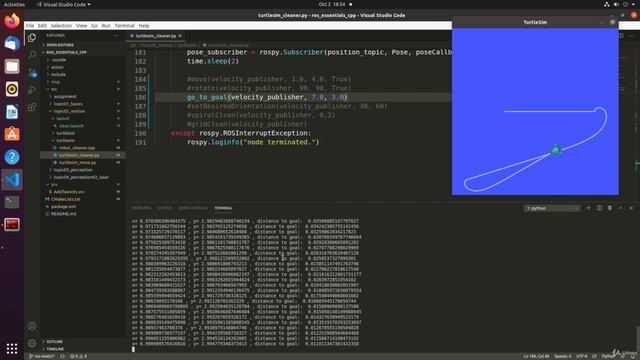Open package.xml in explorer
The image size is (640, 360).
[64, 207]
